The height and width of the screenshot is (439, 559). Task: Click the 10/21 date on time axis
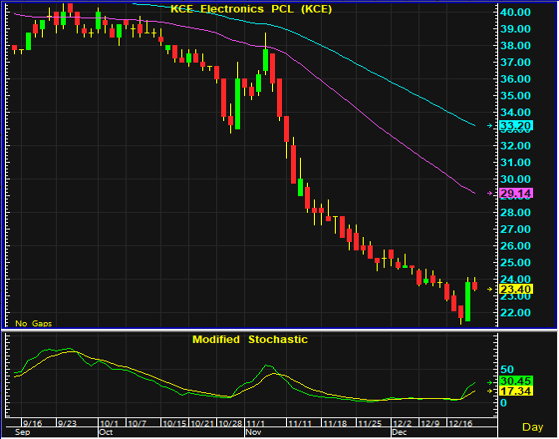click(202, 424)
